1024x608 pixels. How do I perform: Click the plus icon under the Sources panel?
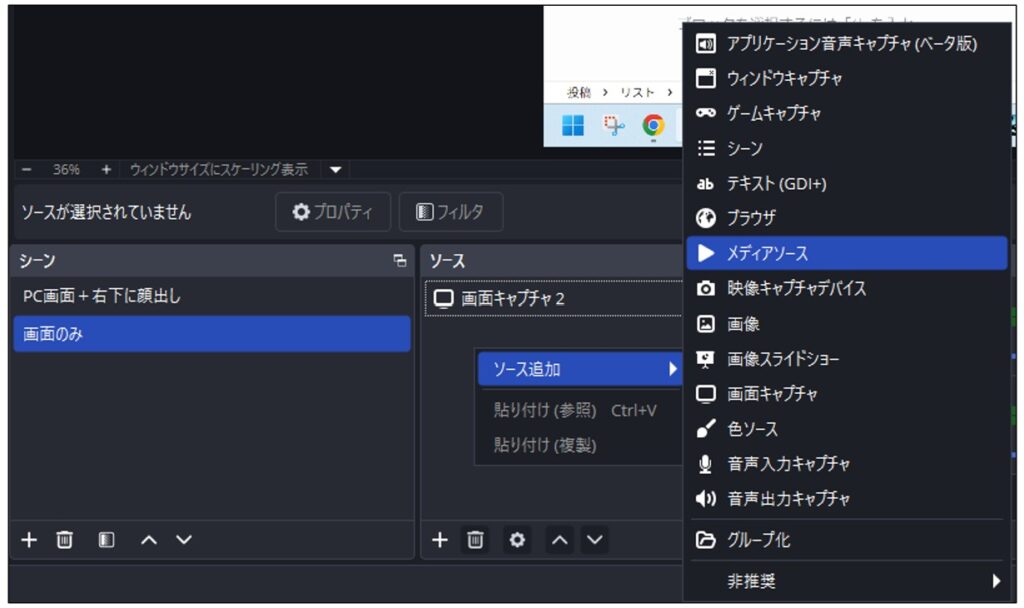point(440,540)
